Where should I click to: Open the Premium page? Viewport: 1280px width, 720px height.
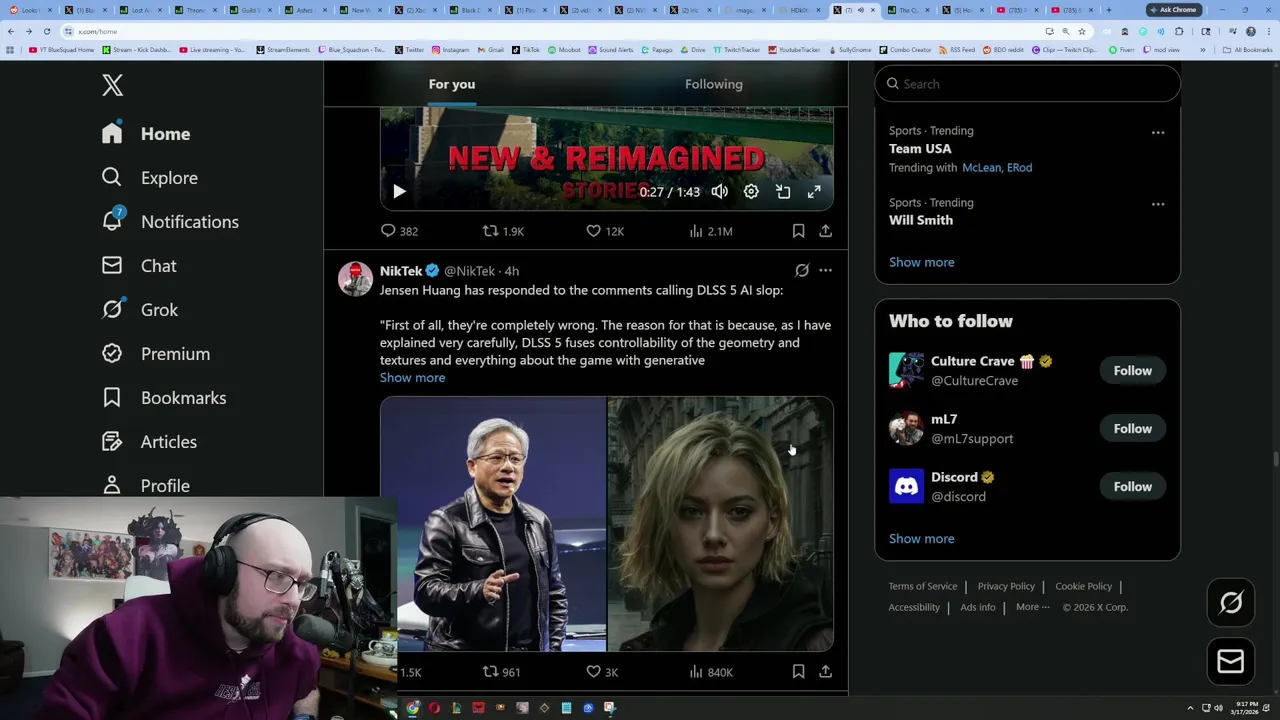coord(156,354)
